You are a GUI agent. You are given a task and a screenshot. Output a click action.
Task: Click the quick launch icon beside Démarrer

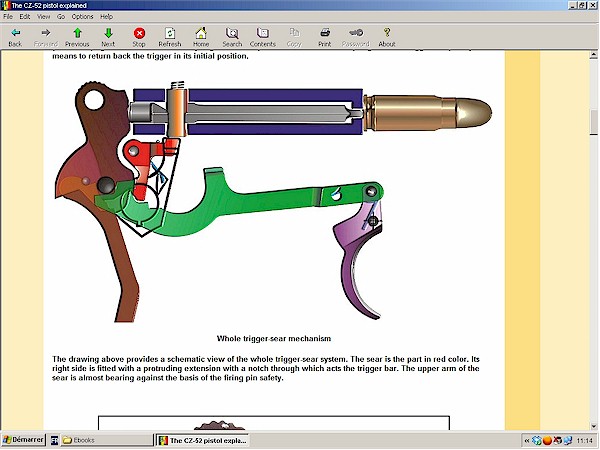54,440
